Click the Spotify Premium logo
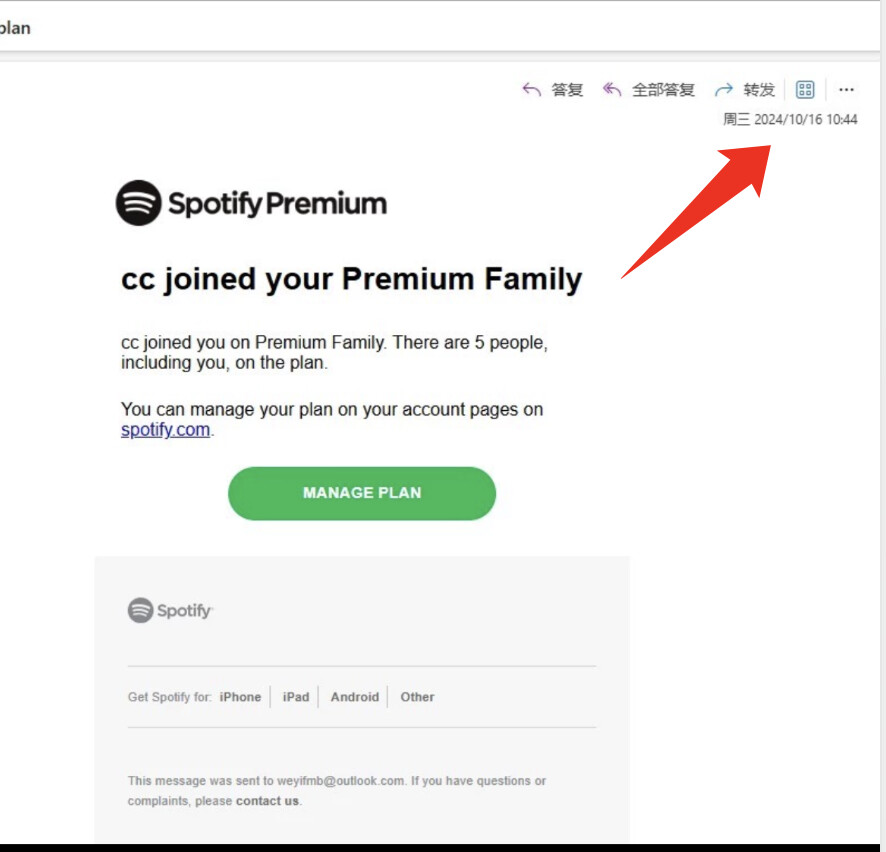This screenshot has width=886, height=852. (251, 203)
